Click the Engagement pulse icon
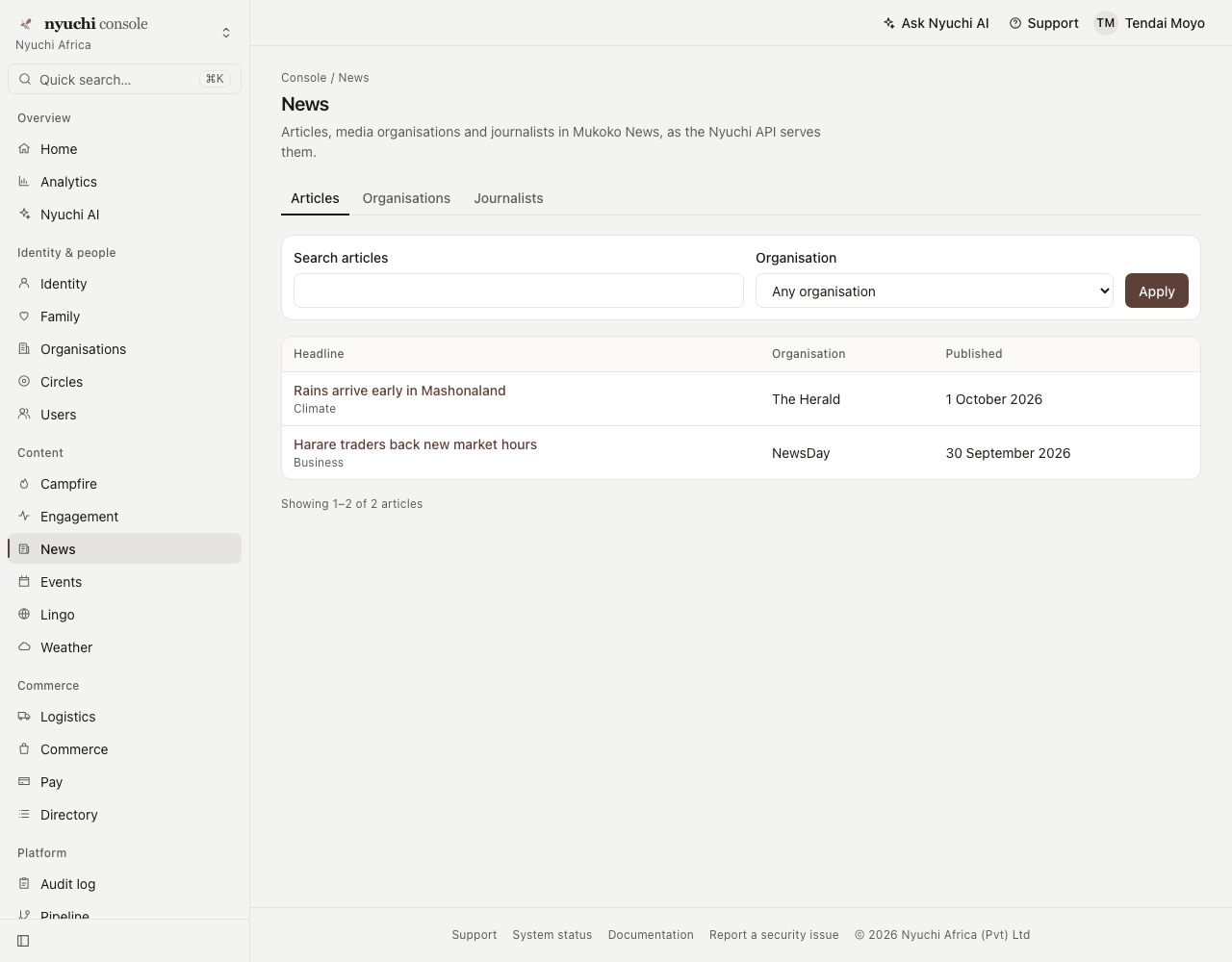The image size is (1232, 962). tap(24, 517)
